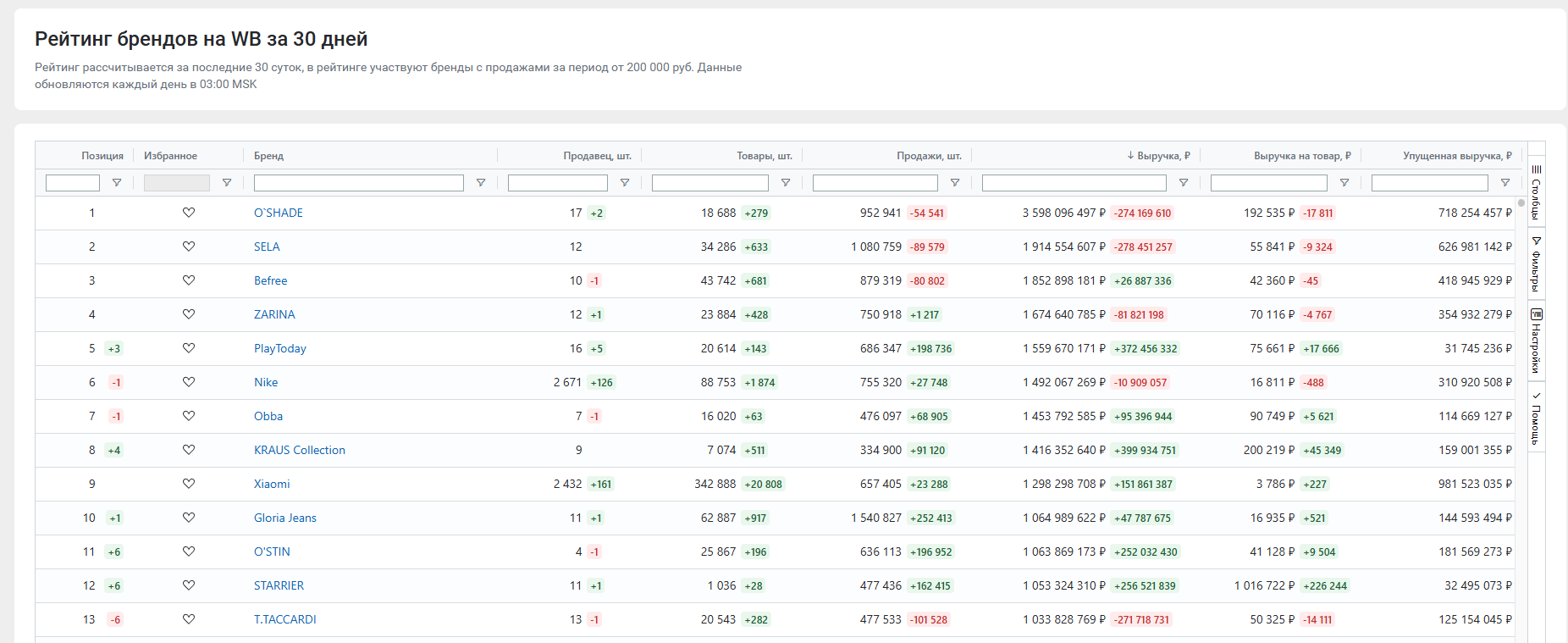
Task: Select STARRIER revenue per product 1 016 722 ₽
Action: tap(1265, 585)
